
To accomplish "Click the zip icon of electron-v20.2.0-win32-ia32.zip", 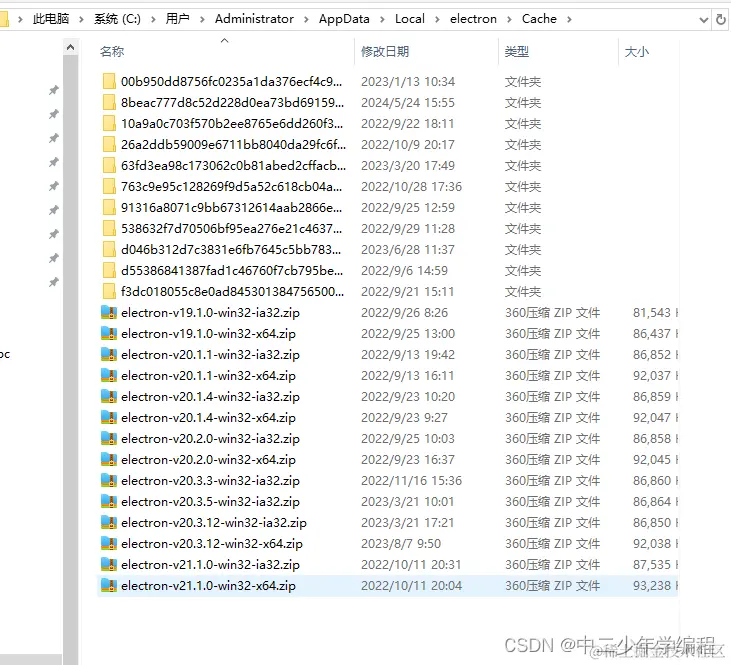I will 109,438.
